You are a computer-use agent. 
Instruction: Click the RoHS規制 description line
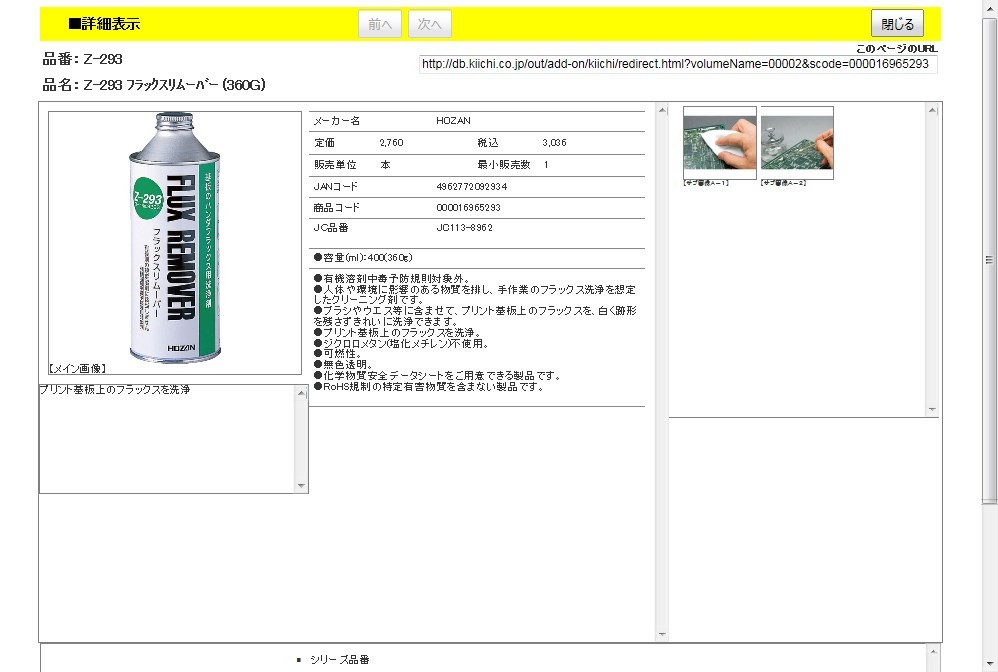pos(428,387)
